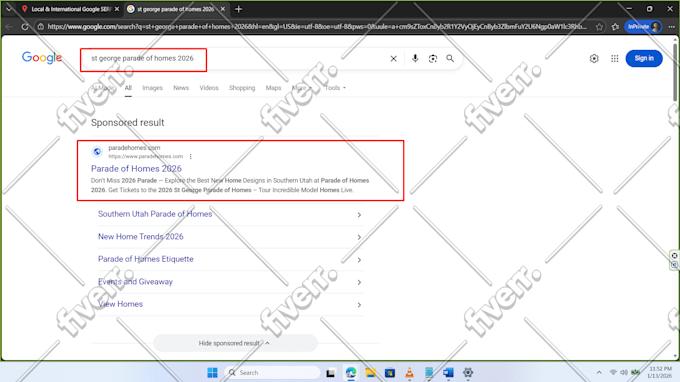
Task: Switch to the Videos tab
Action: pos(209,88)
